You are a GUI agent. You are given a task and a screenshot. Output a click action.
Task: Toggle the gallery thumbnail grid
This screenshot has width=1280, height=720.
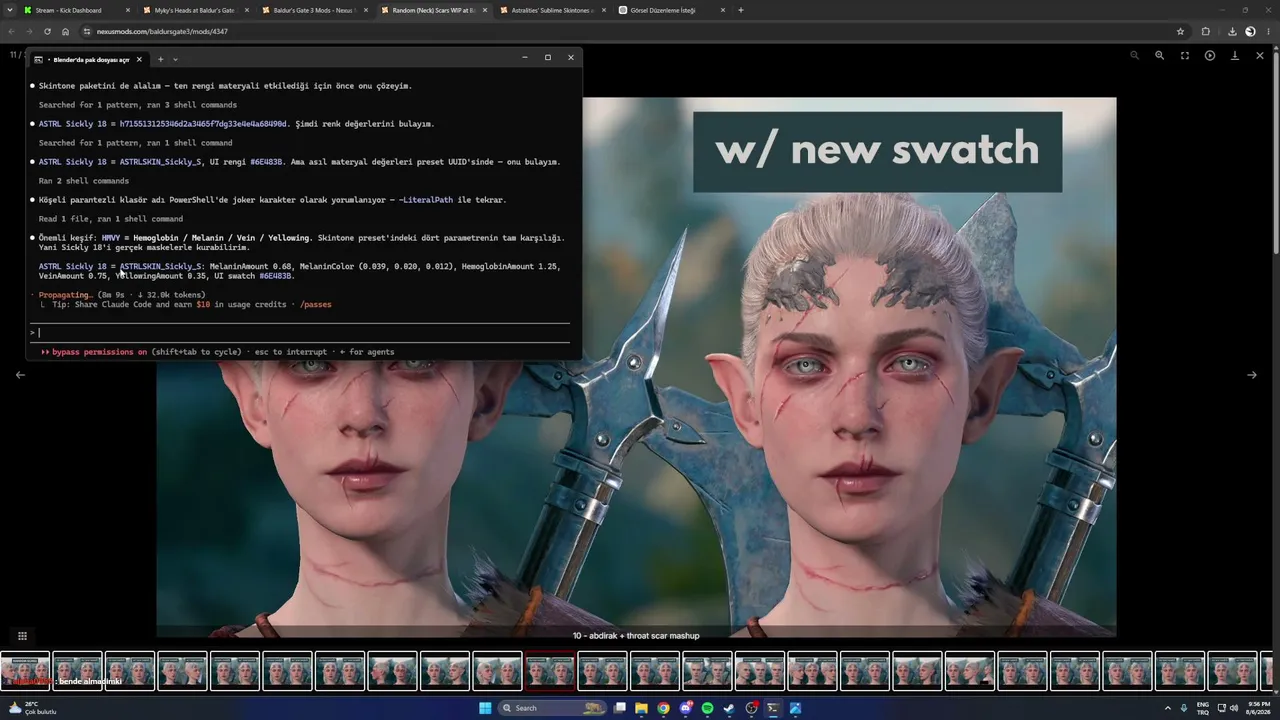[22, 636]
